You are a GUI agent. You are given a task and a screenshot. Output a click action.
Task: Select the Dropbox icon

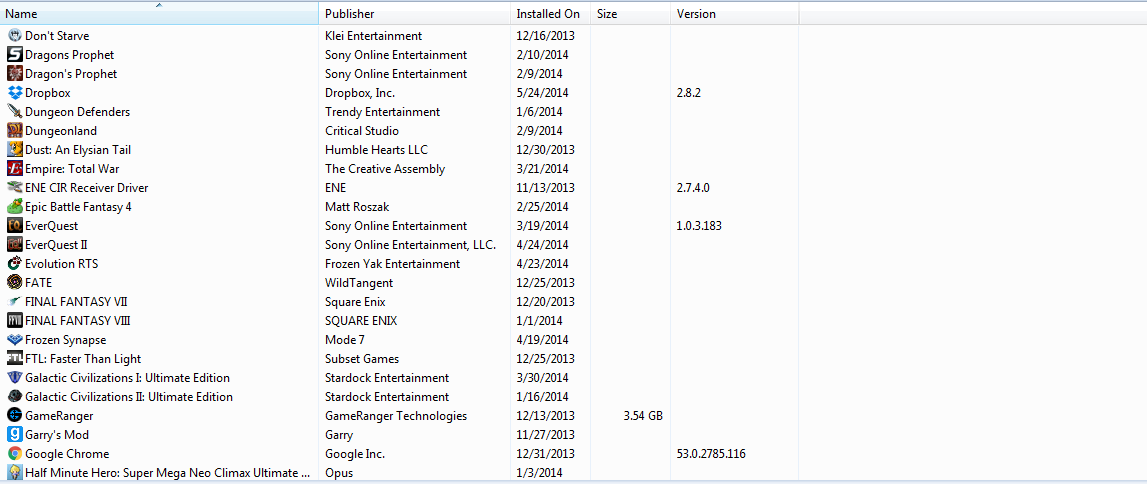click(15, 92)
